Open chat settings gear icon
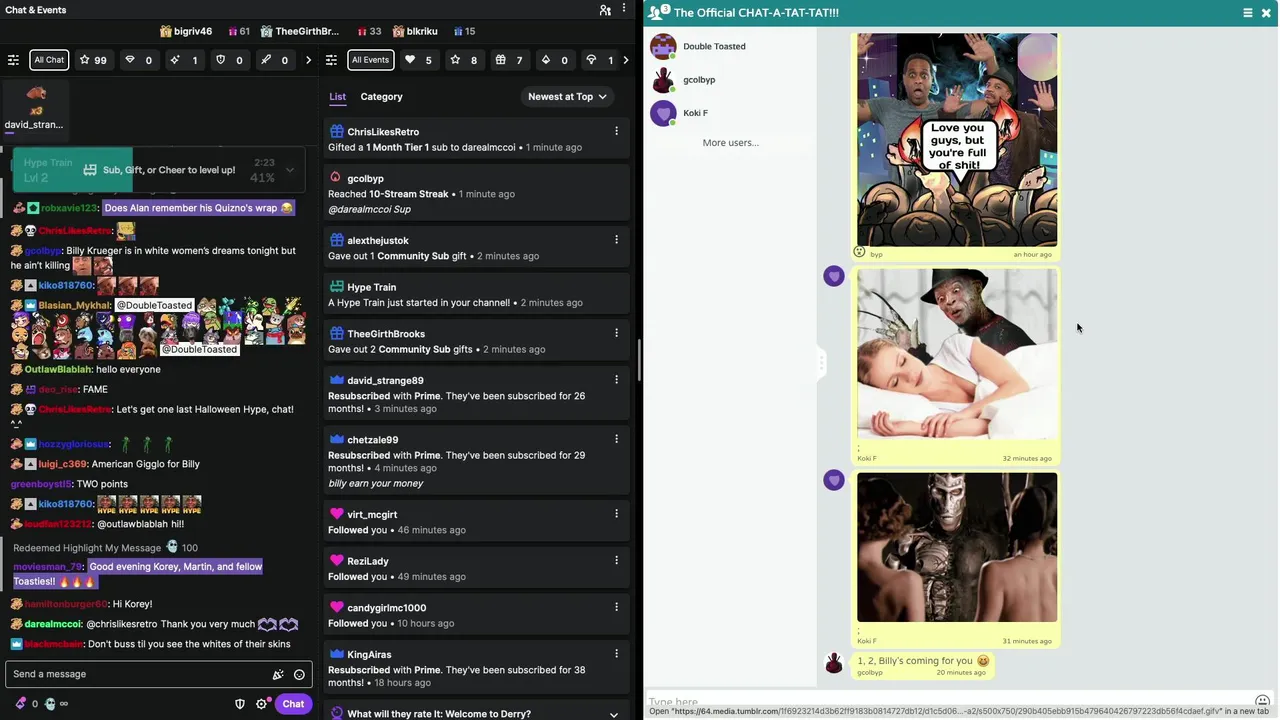 262,704
